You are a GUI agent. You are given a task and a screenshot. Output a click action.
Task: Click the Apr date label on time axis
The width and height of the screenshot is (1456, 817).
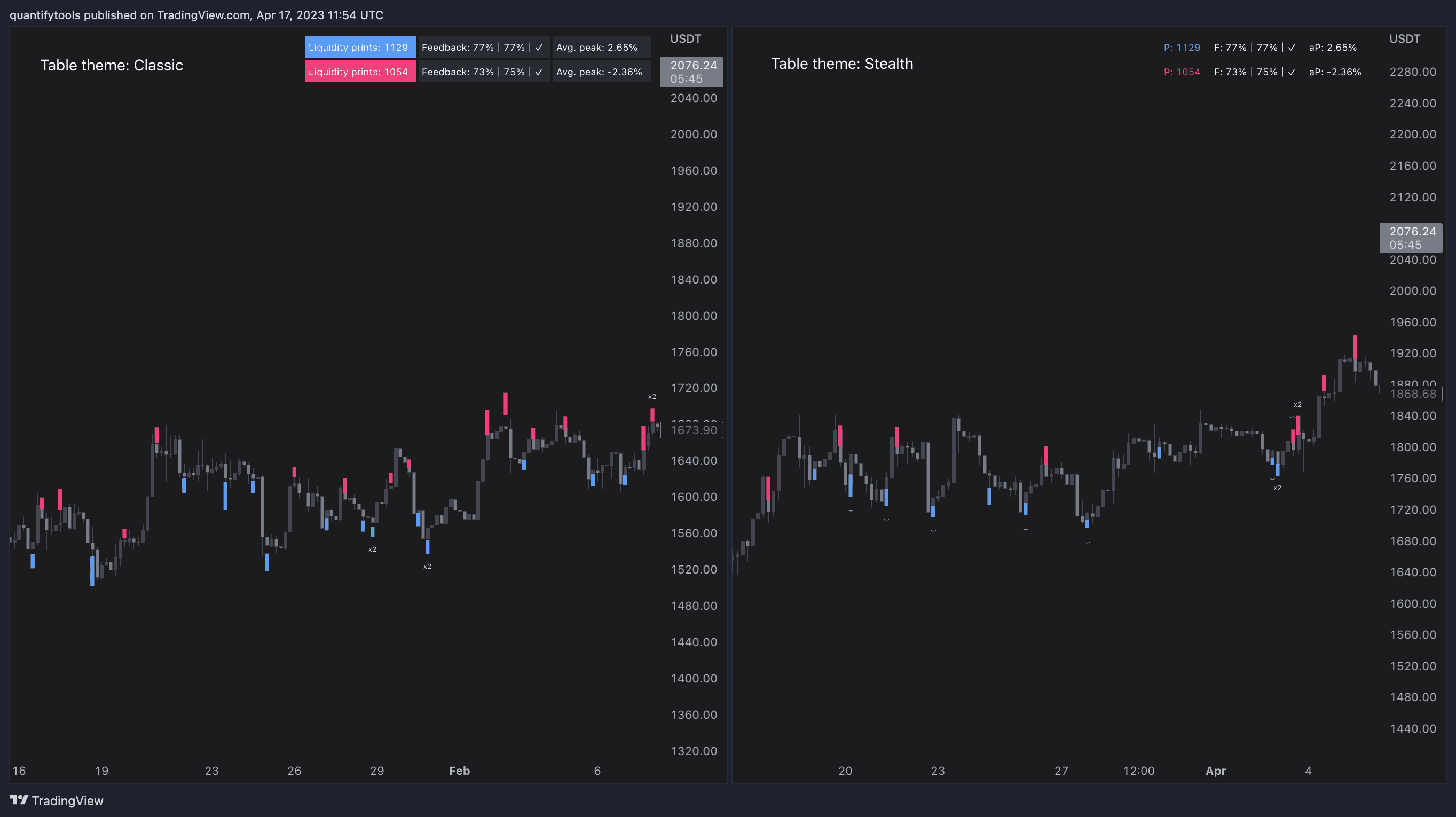pos(1215,770)
